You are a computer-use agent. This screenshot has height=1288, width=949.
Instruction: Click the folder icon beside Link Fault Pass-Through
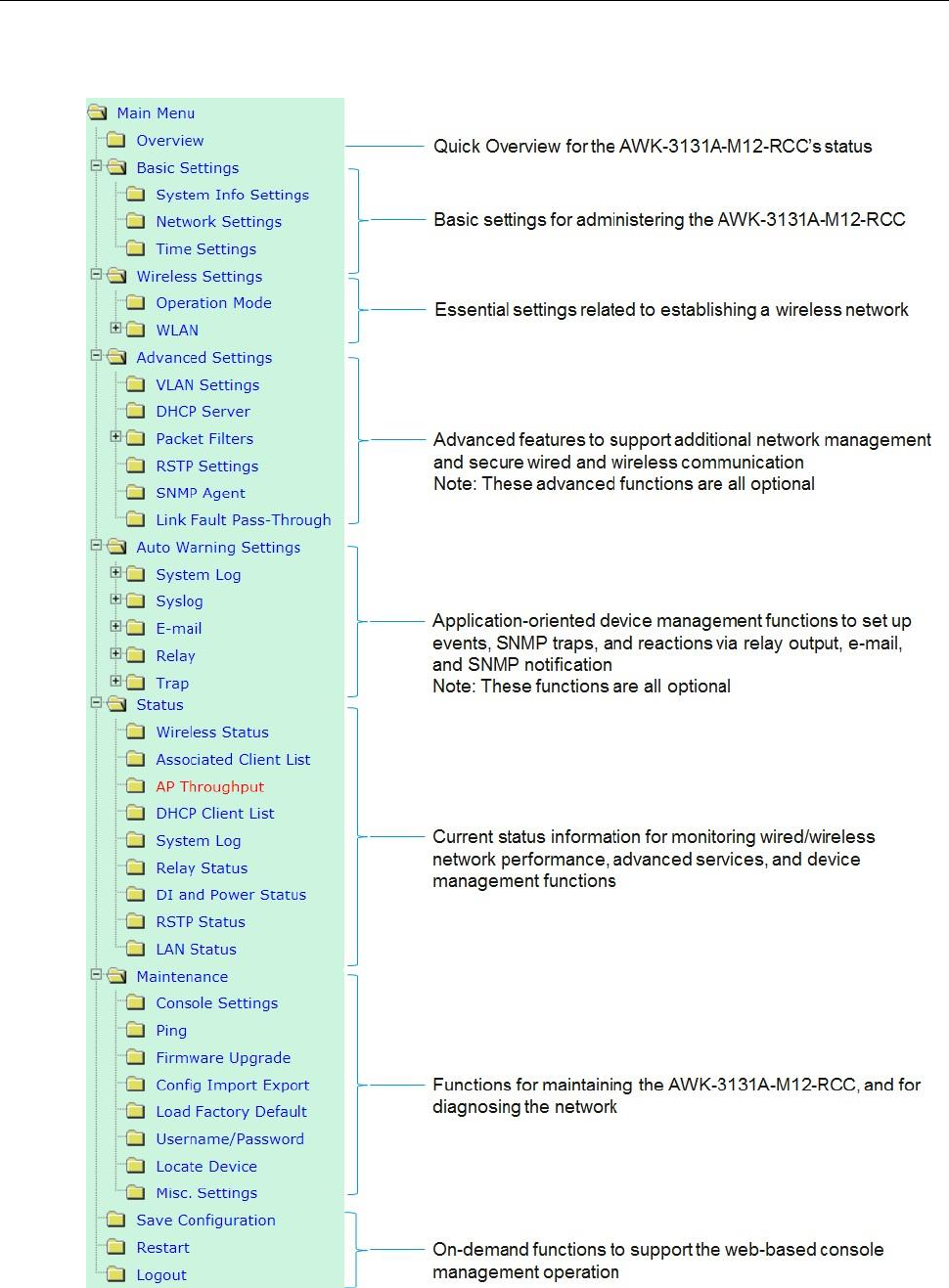click(136, 519)
